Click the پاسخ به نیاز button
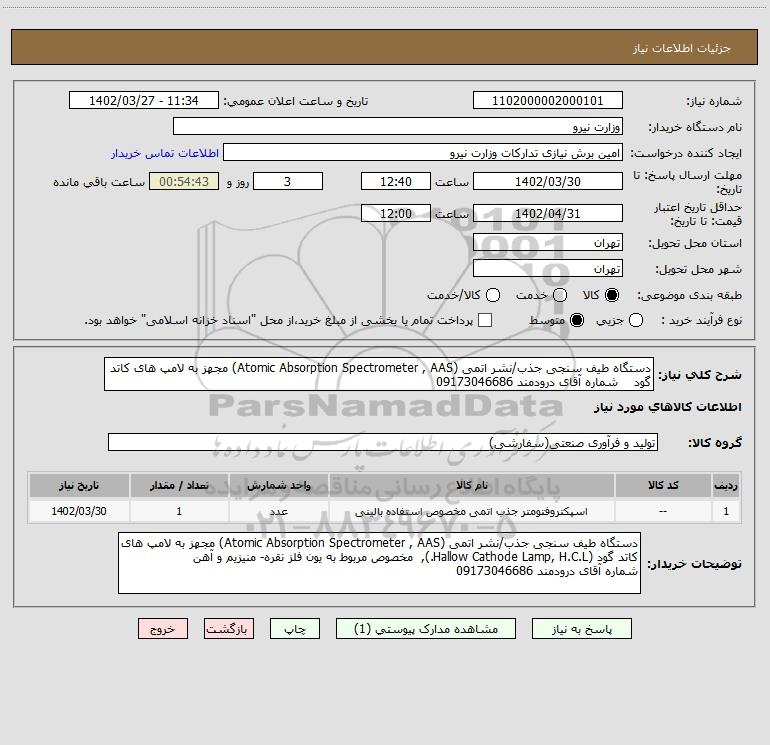 [x=581, y=629]
